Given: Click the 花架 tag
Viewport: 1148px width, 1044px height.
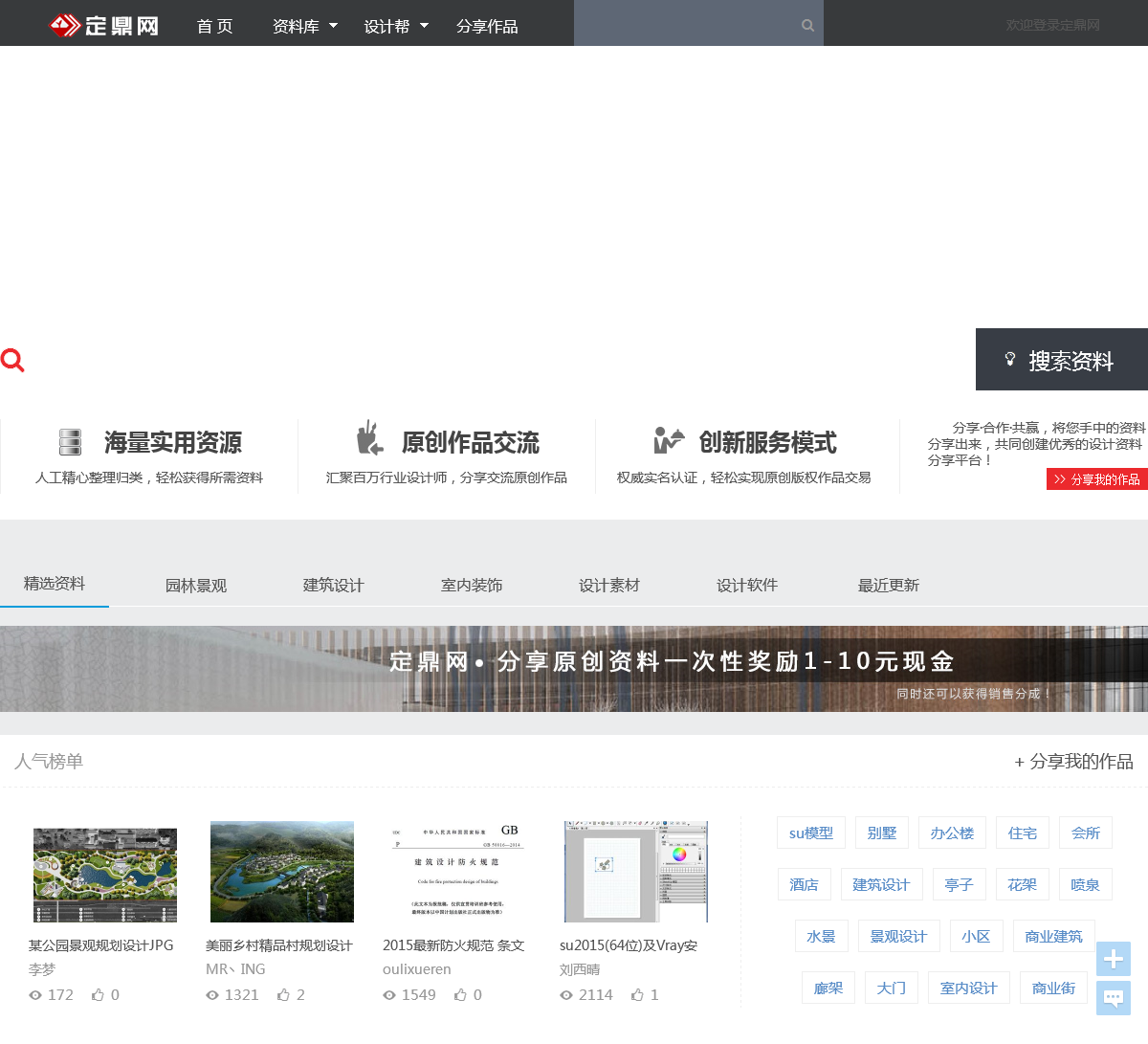Looking at the screenshot, I should pyautogui.click(x=1023, y=884).
